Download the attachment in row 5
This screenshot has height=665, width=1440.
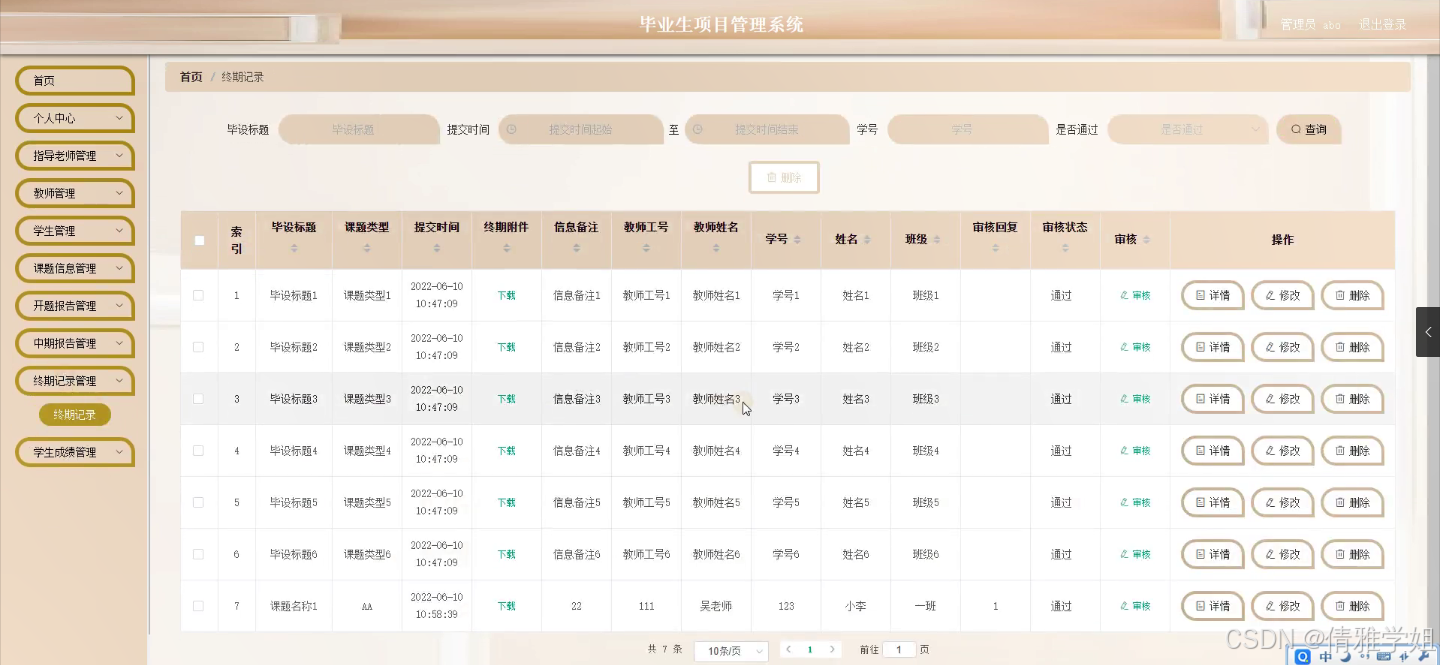(x=506, y=502)
